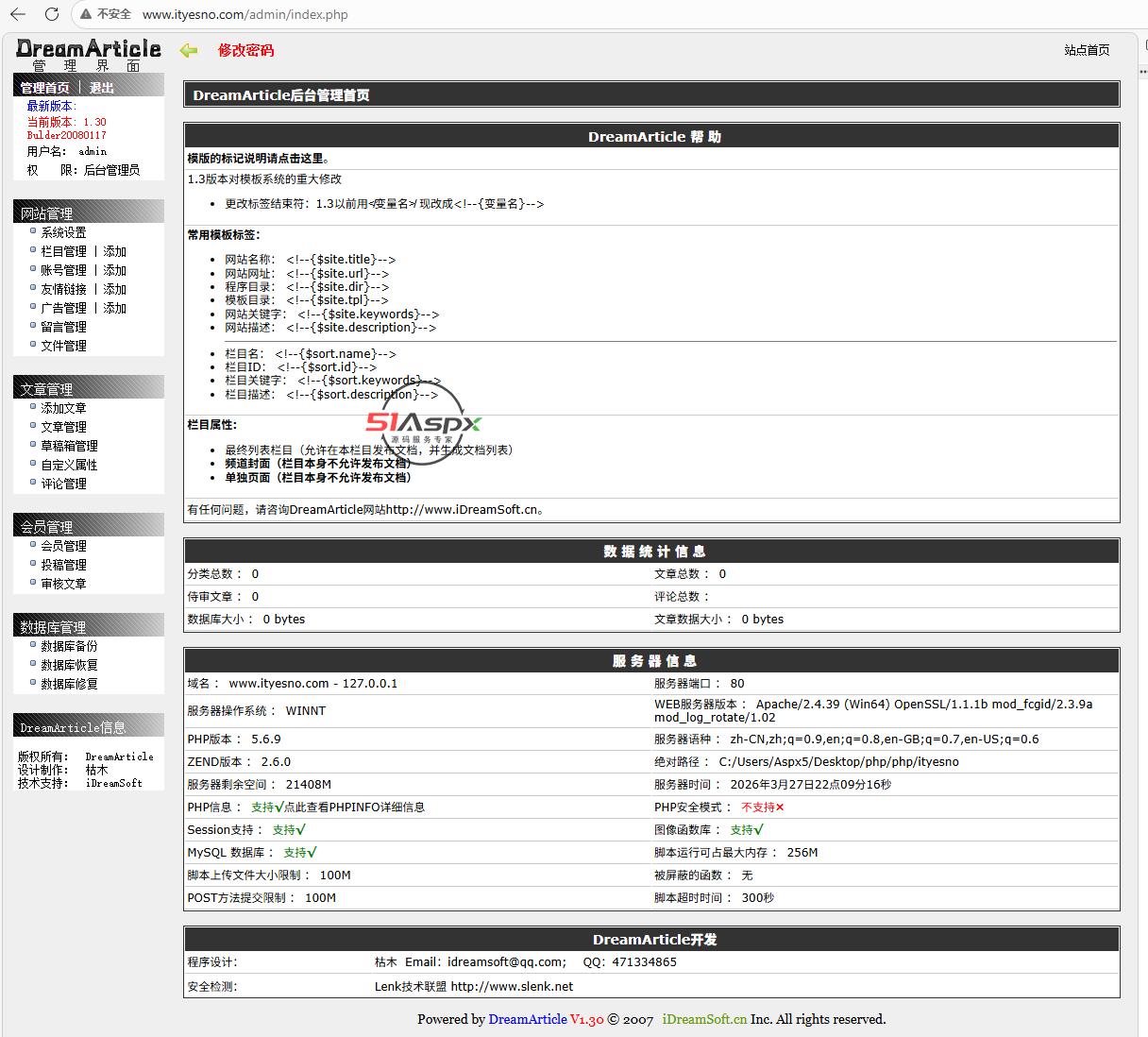Open 草稿箱管理
This screenshot has width=1148, height=1037.
click(69, 446)
